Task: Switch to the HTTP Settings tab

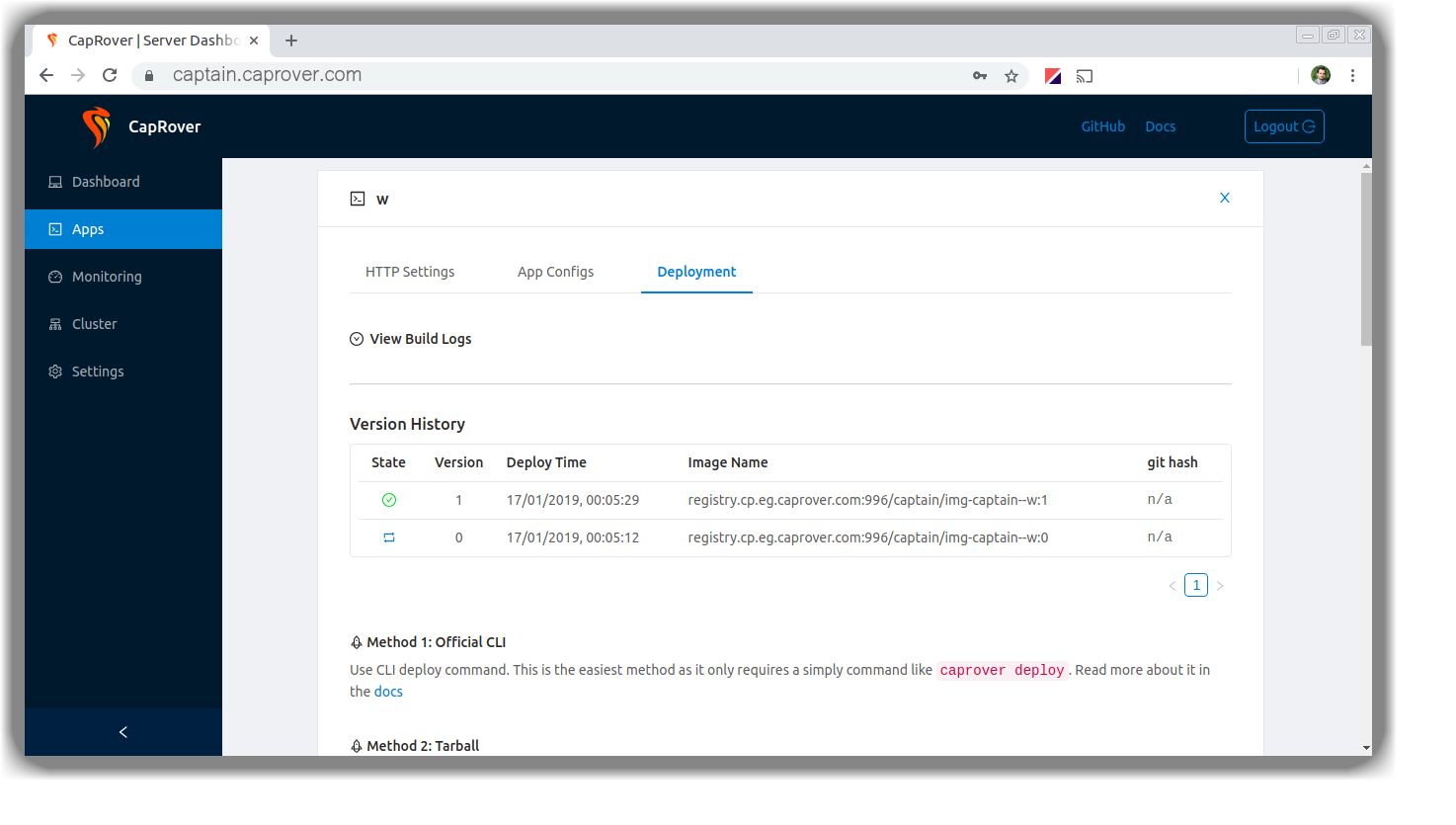Action: pos(410,272)
